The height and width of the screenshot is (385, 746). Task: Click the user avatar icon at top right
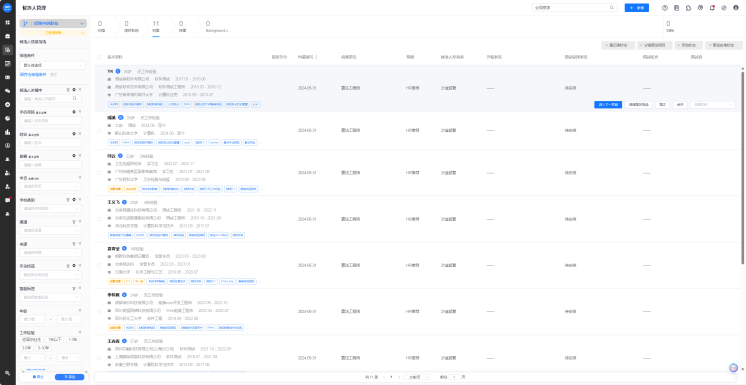pyautogui.click(x=736, y=8)
